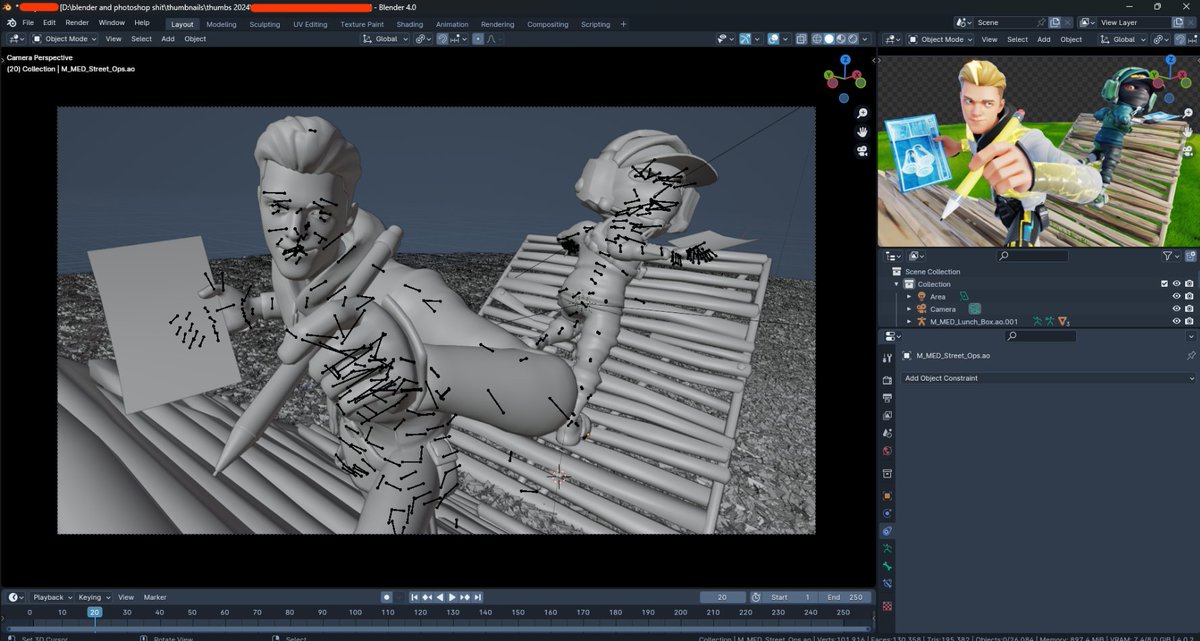The image size is (1200, 641).
Task: Open the Keying popover in timeline
Action: (x=93, y=597)
